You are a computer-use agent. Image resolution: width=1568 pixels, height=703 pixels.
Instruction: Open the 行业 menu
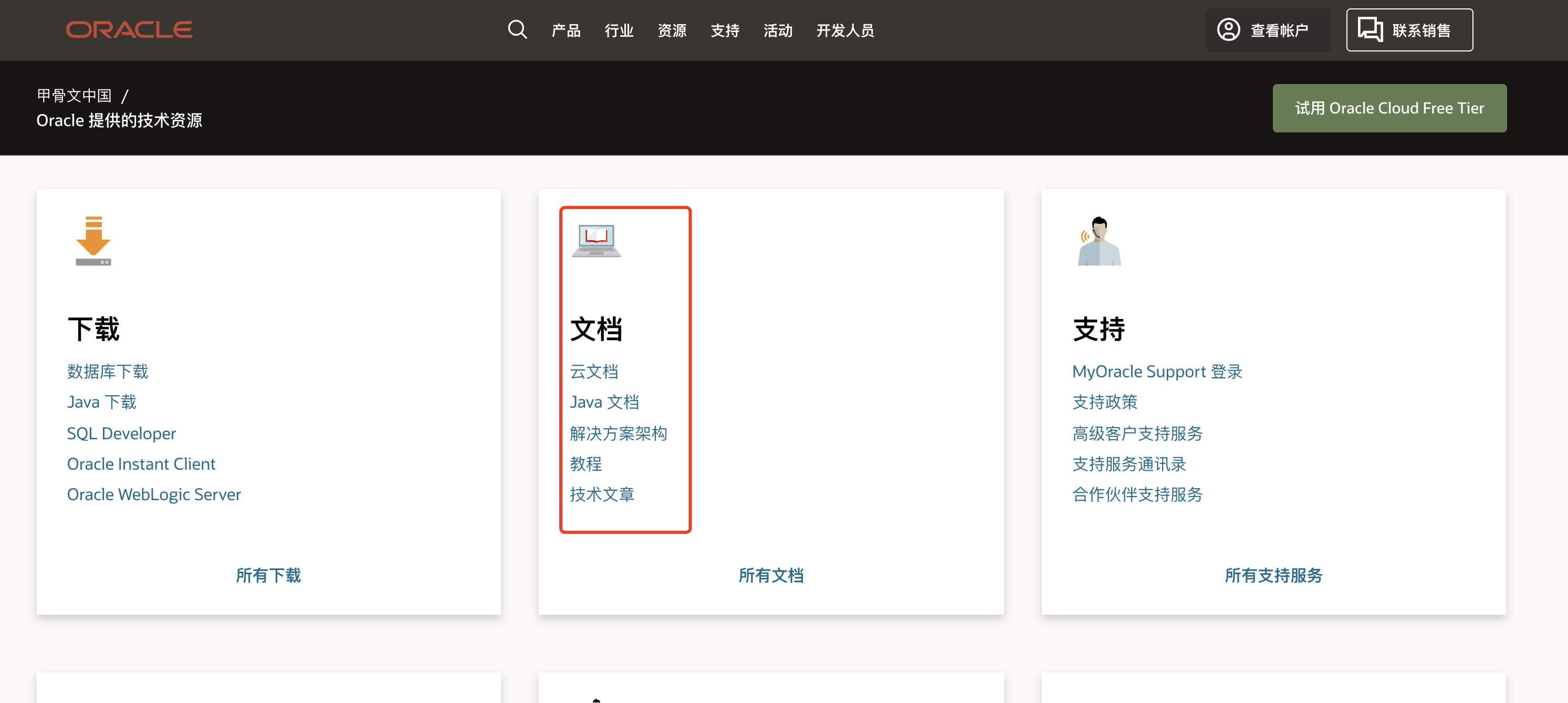pos(619,30)
